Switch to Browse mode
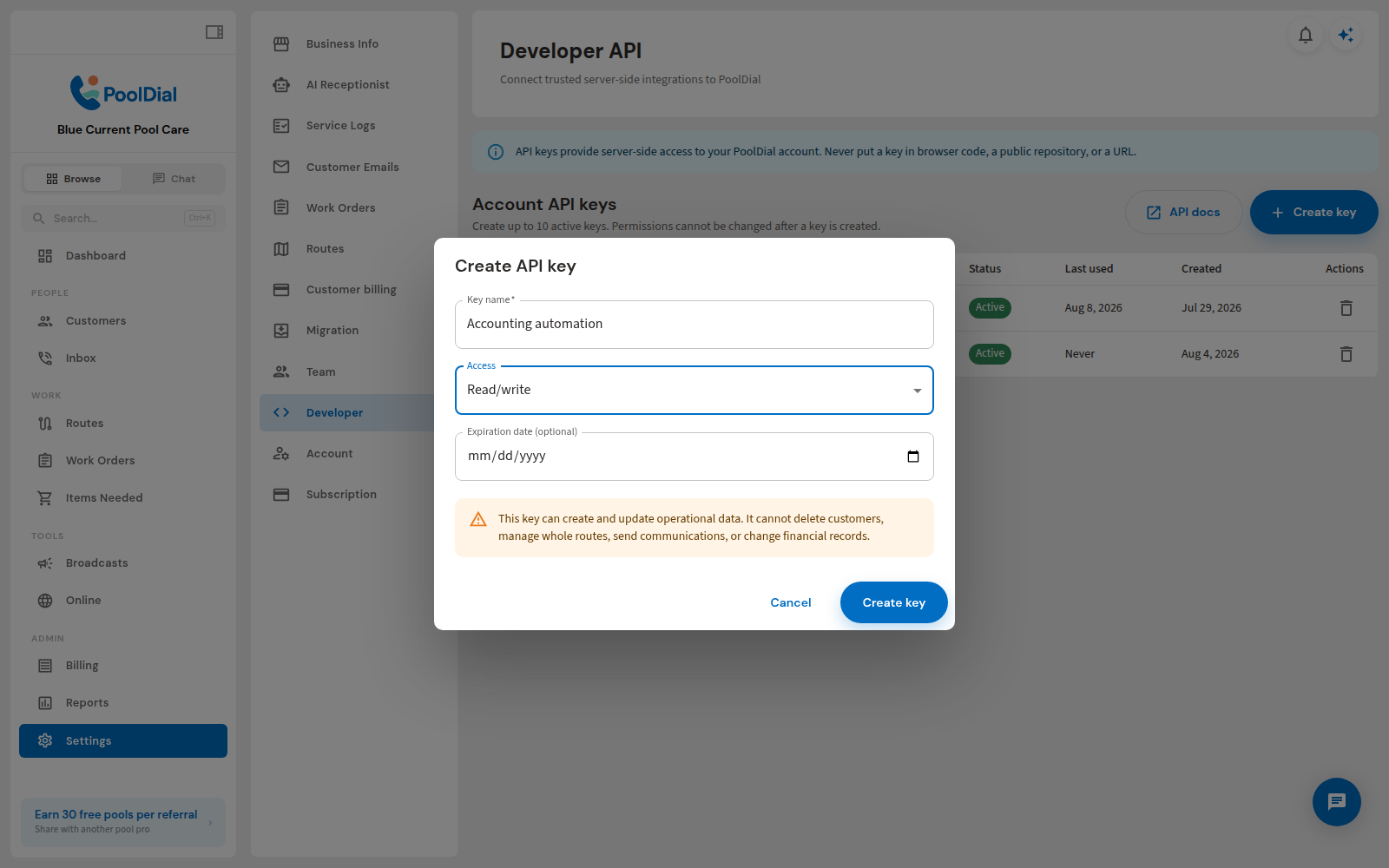Screen dimensions: 1389x868 (x=73, y=179)
